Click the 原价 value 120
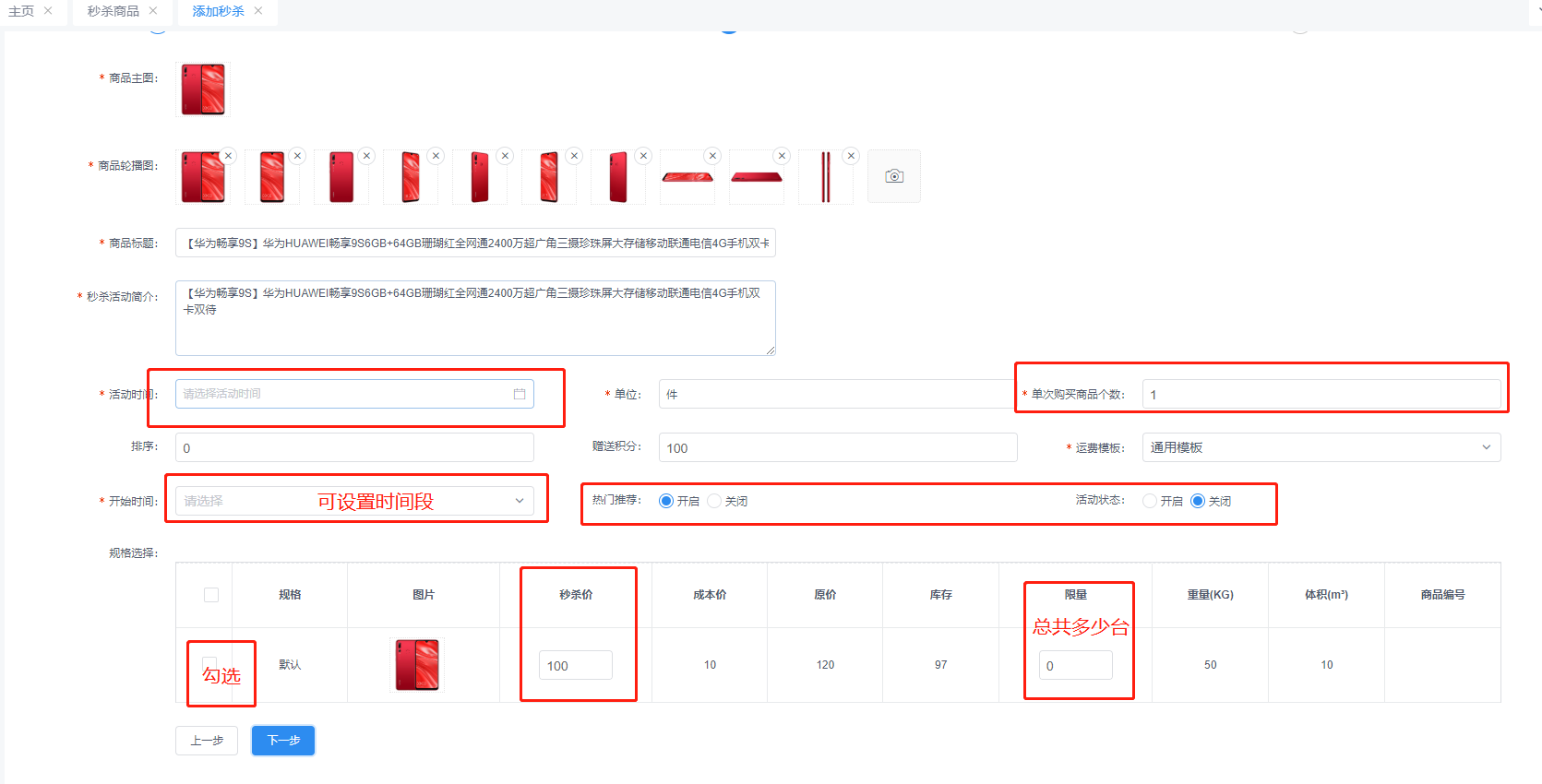Viewport: 1542px width, 784px height. (x=825, y=665)
